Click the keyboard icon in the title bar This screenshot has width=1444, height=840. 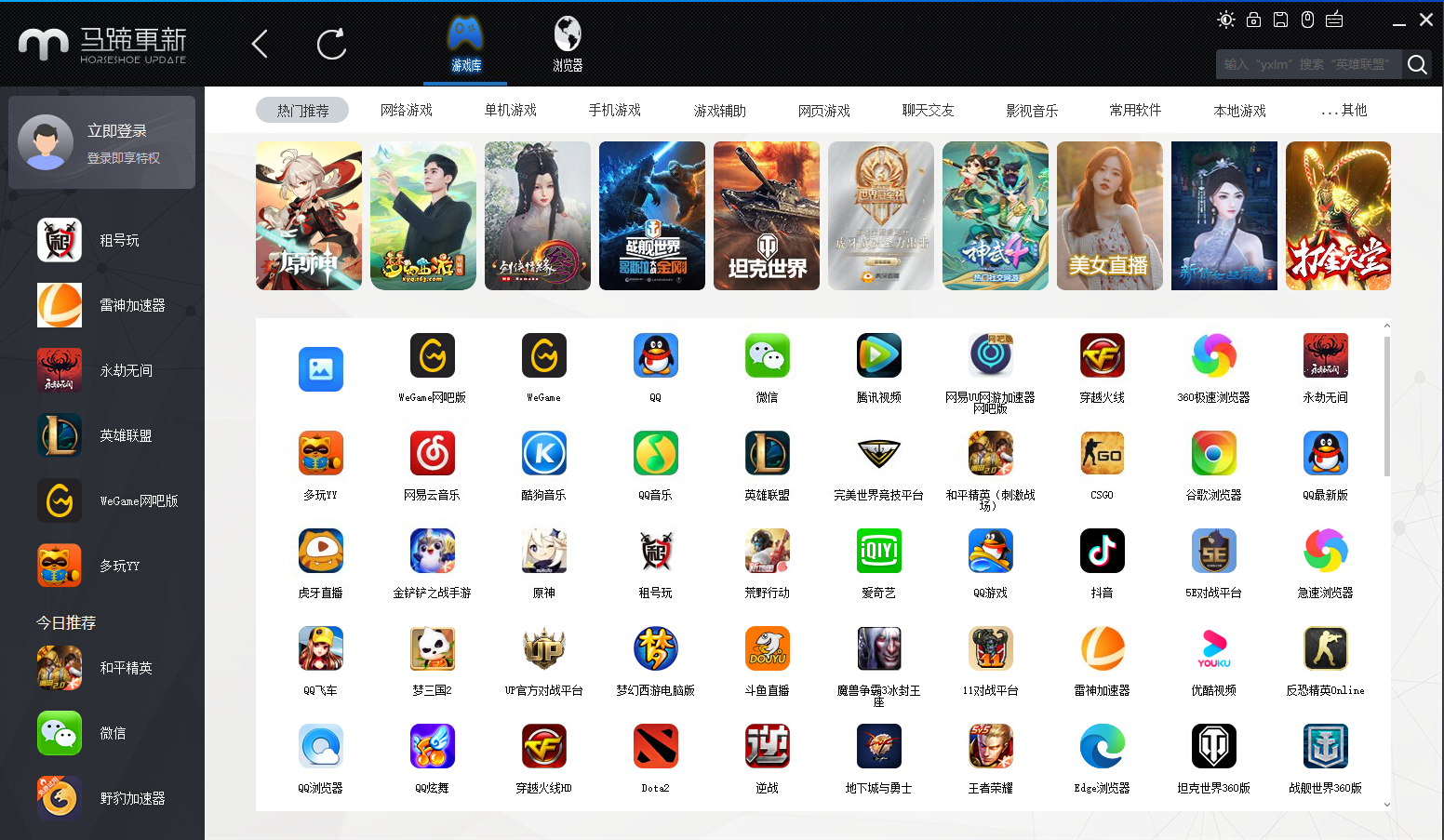click(1334, 20)
